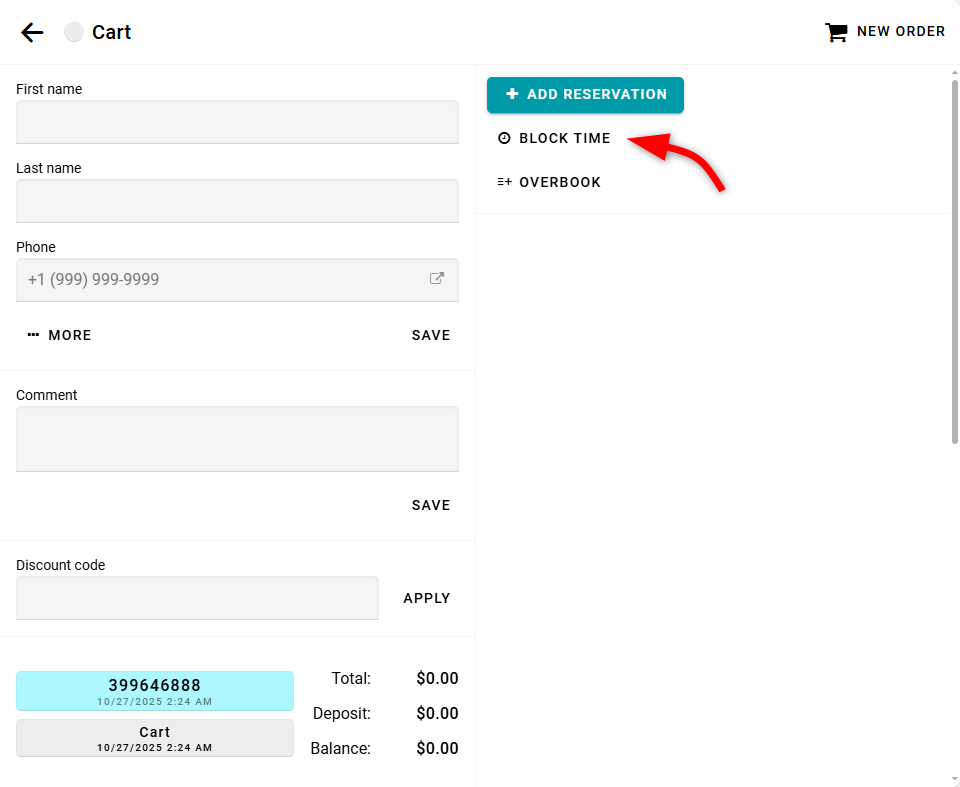The width and height of the screenshot is (960, 787).
Task: Click the shopping cart New Order icon
Action: coord(836,32)
